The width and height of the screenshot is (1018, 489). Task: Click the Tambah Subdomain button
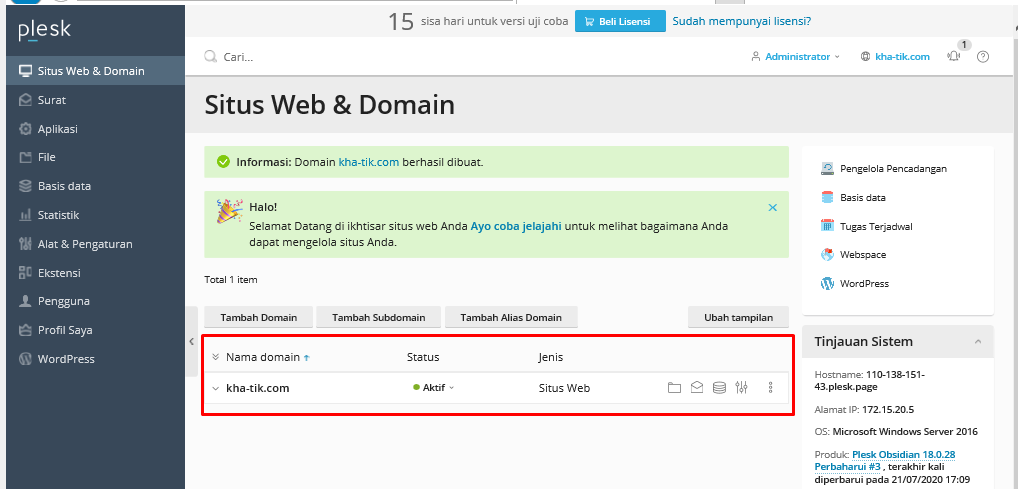(x=379, y=318)
